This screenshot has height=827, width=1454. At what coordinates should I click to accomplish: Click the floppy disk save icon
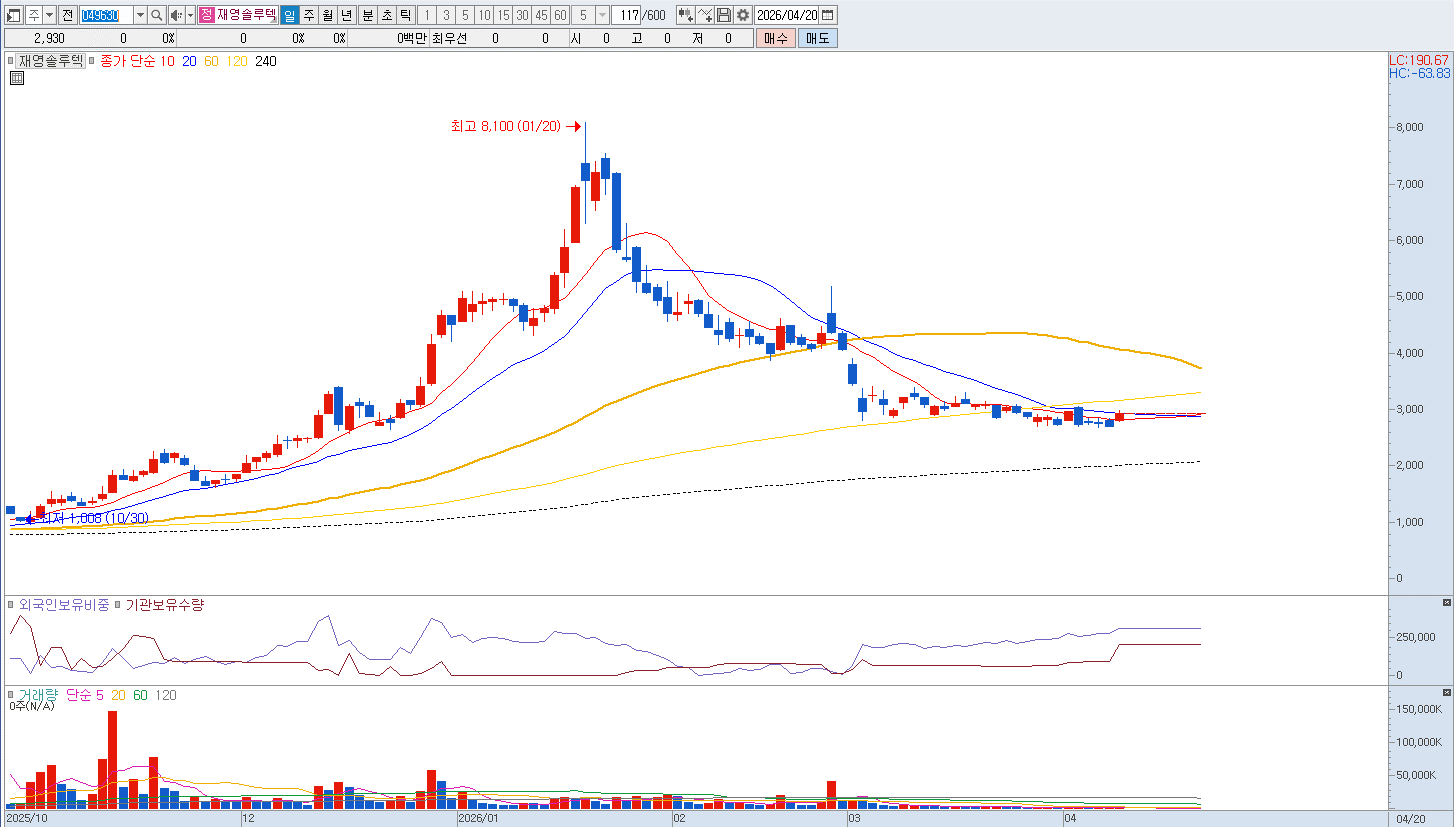click(x=724, y=15)
